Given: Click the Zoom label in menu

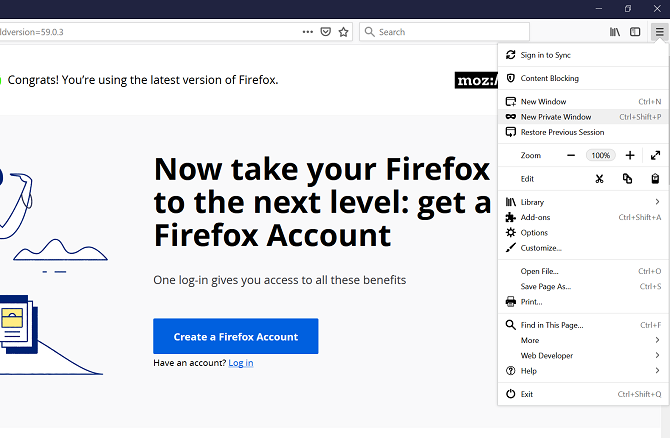Looking at the screenshot, I should coord(531,156).
